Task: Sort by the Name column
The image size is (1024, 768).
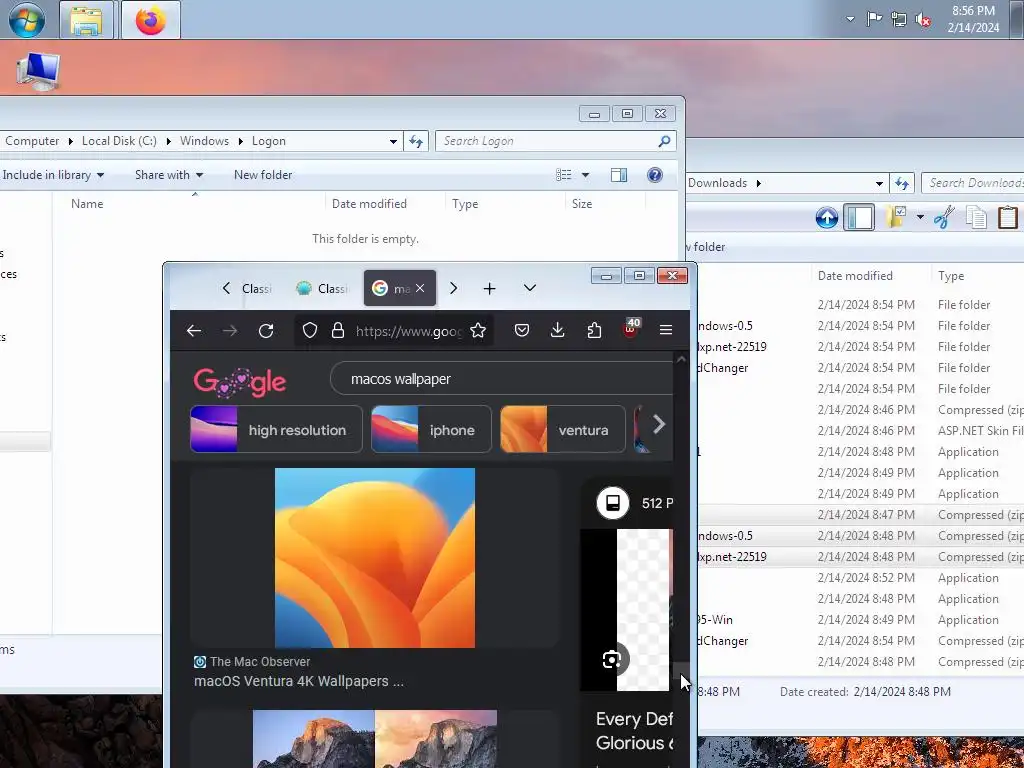Action: (x=87, y=204)
